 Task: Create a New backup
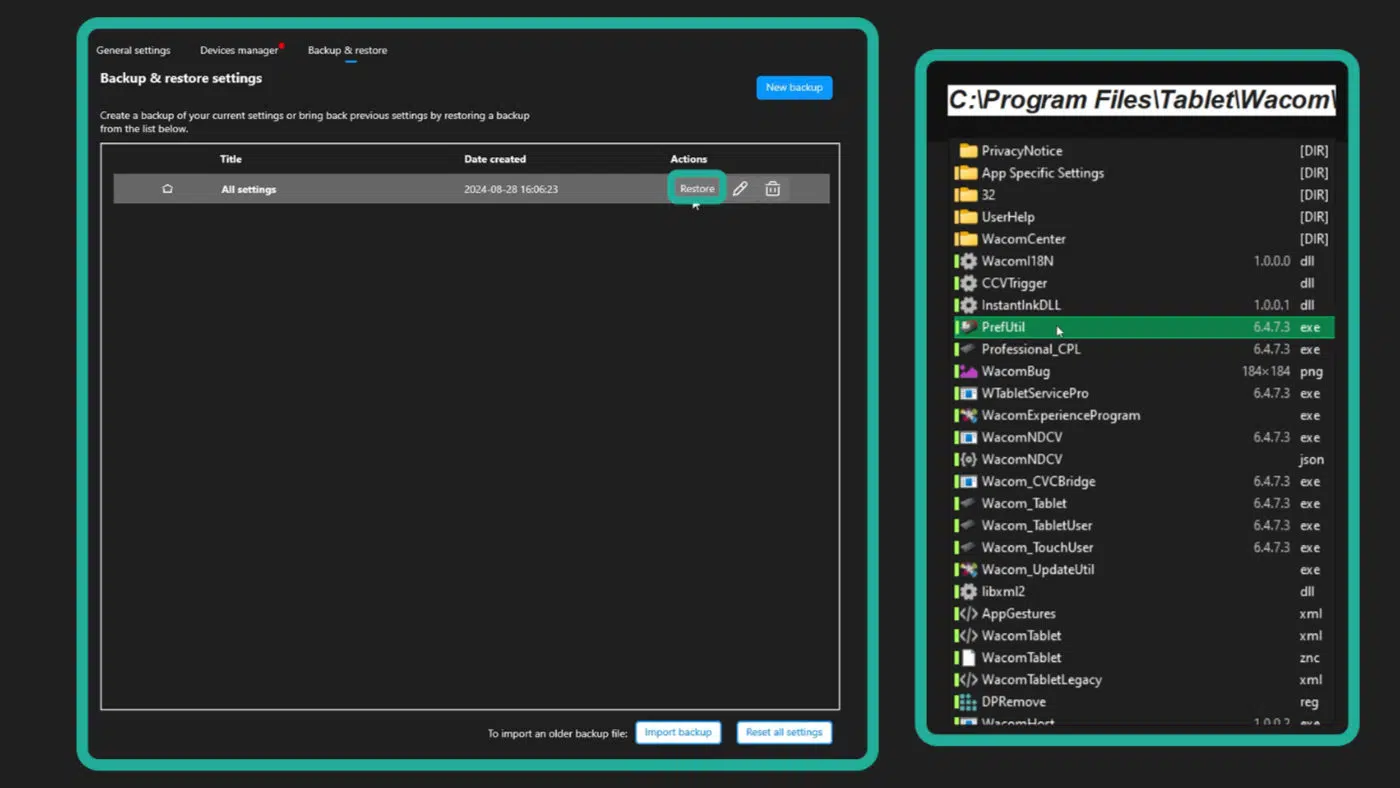coord(794,88)
